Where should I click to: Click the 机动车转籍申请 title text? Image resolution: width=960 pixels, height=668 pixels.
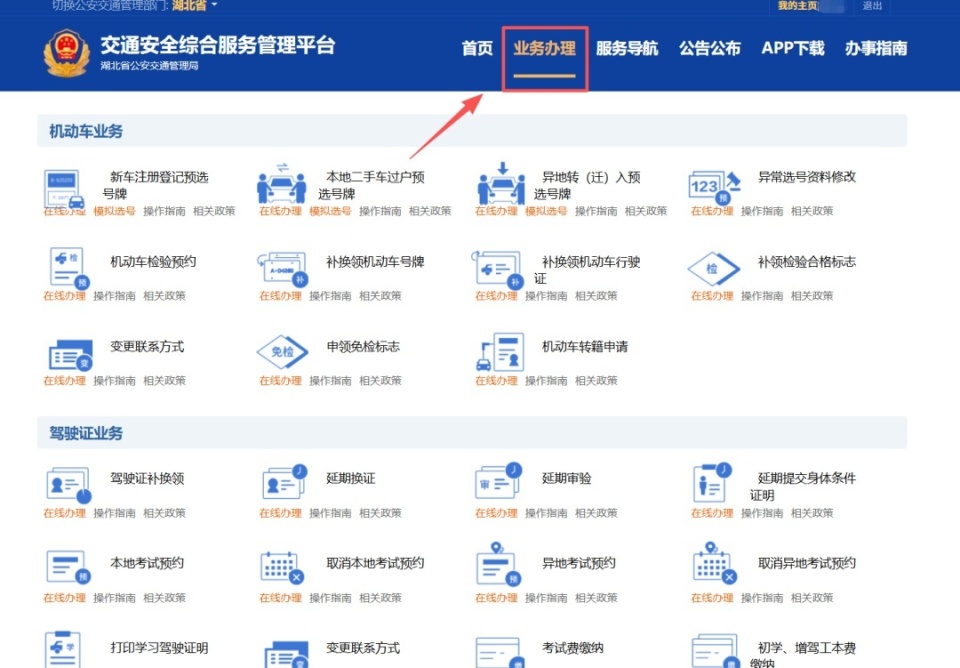point(585,347)
